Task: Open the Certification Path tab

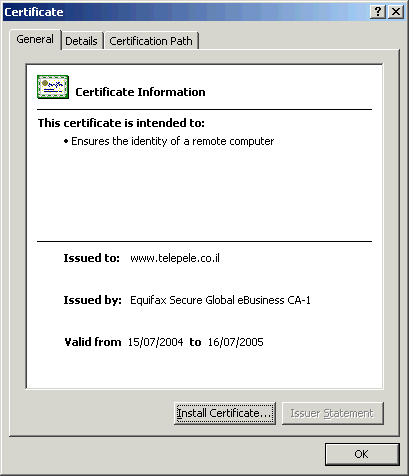Action: 151,41
